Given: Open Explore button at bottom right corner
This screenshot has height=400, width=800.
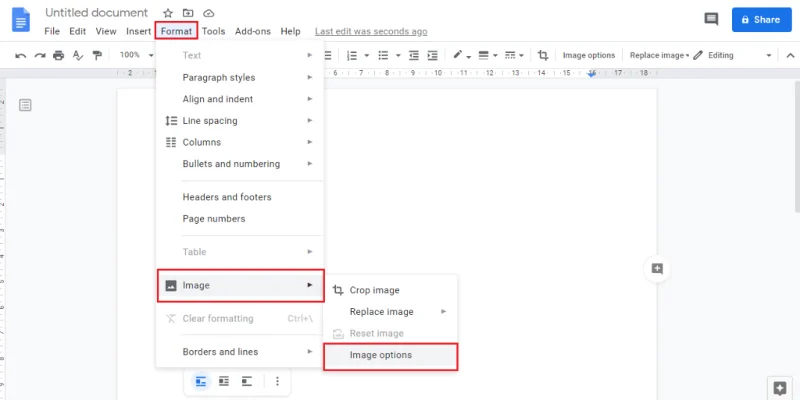Looking at the screenshot, I should 780,388.
